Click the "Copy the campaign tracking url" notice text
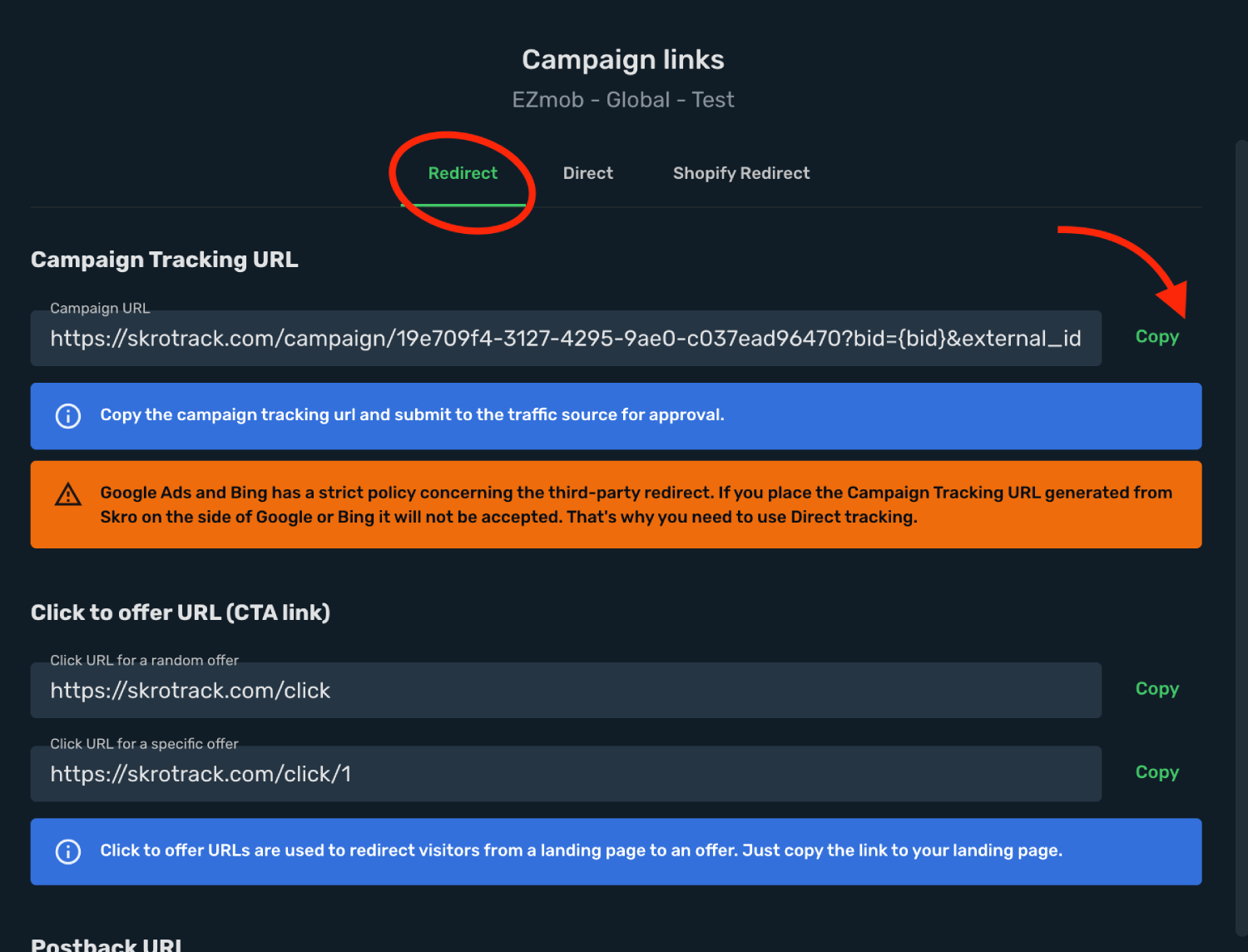This screenshot has width=1248, height=952. (x=412, y=414)
